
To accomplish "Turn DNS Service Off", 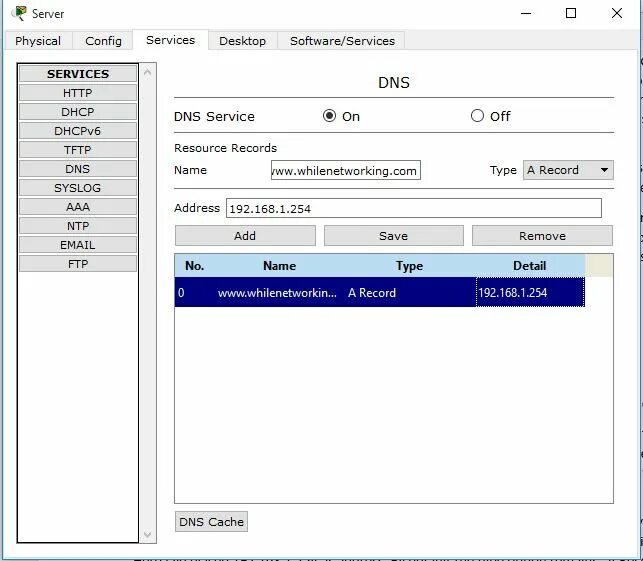I will point(477,116).
